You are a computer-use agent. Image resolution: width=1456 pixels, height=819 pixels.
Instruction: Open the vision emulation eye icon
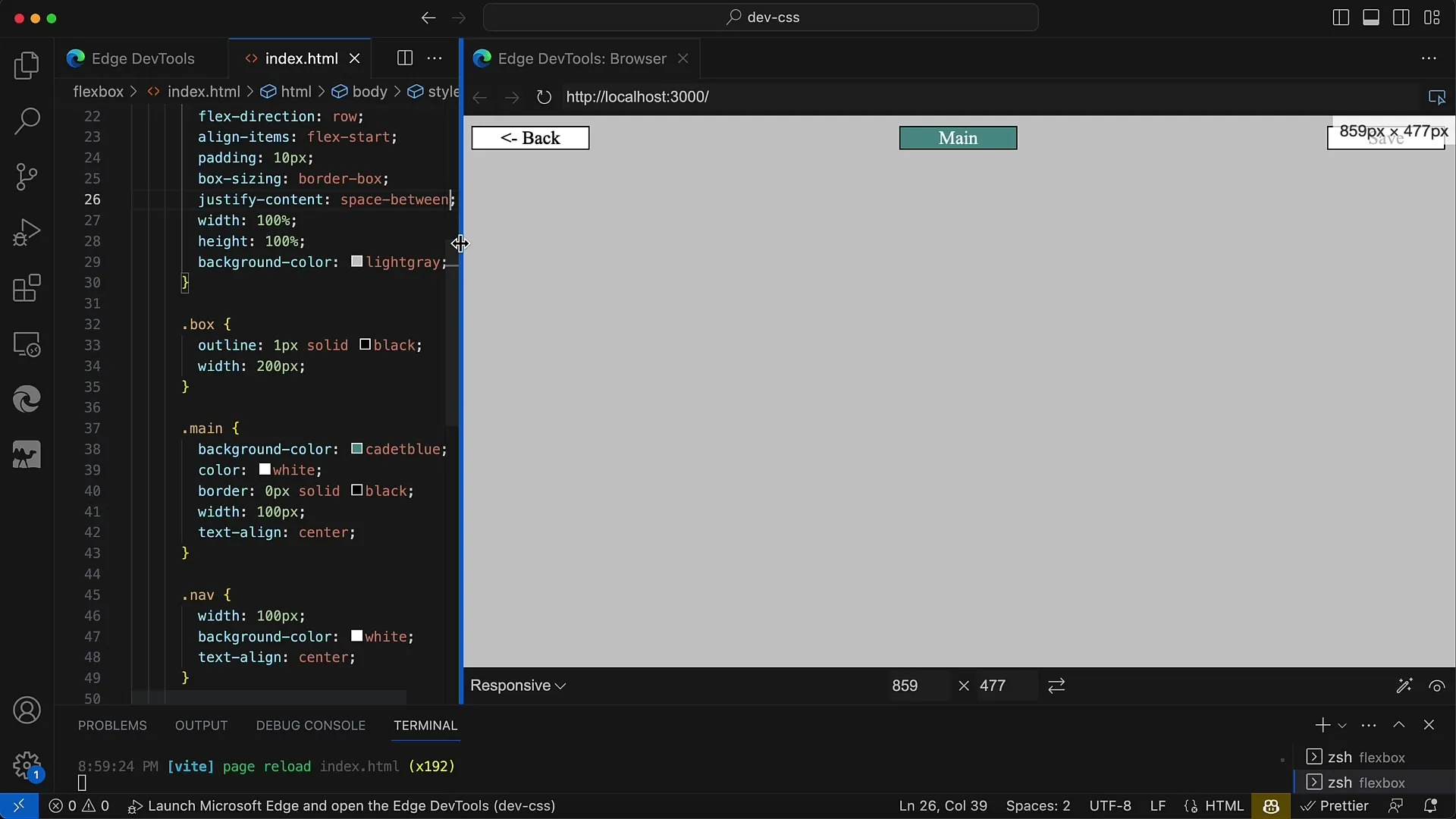pyautogui.click(x=1437, y=686)
